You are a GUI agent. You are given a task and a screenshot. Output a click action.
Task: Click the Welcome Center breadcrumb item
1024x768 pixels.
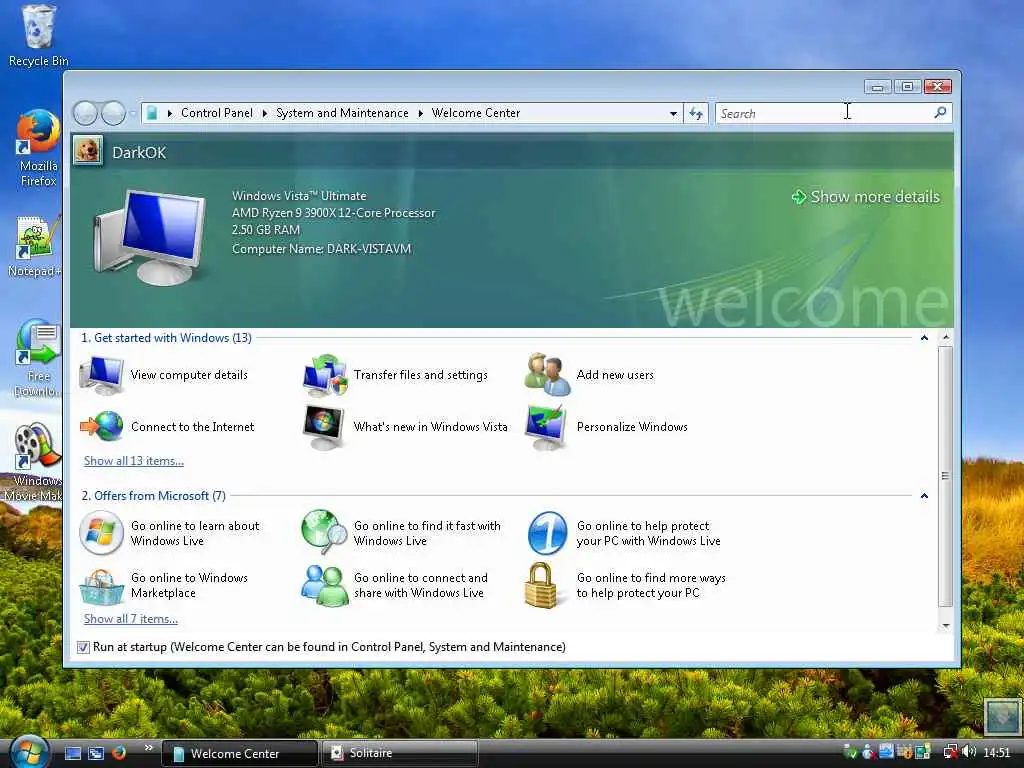point(476,113)
